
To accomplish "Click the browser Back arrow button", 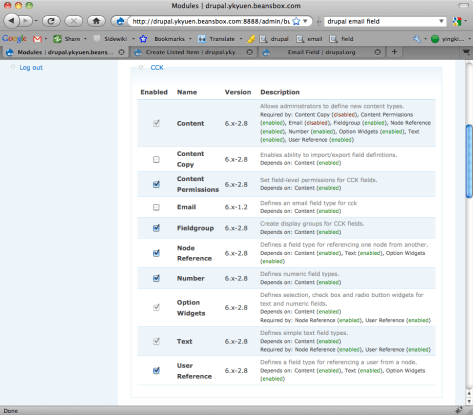I will tap(11, 21).
